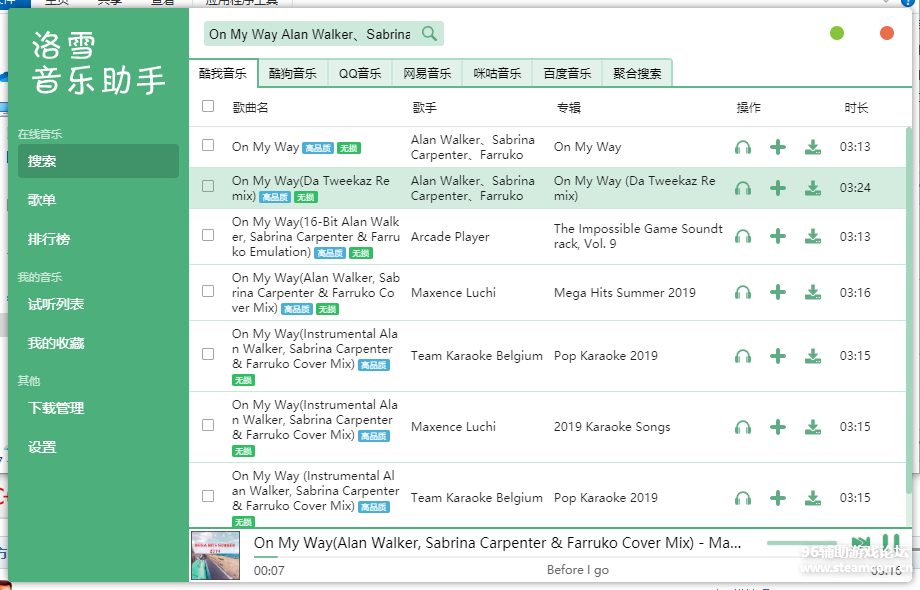Play the first On My Way song
920x590 pixels.
(742, 147)
